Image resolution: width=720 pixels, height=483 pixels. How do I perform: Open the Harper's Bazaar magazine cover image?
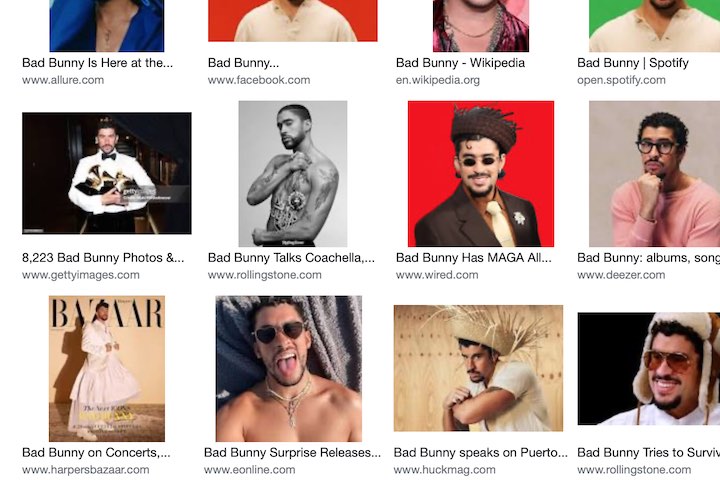tap(107, 368)
